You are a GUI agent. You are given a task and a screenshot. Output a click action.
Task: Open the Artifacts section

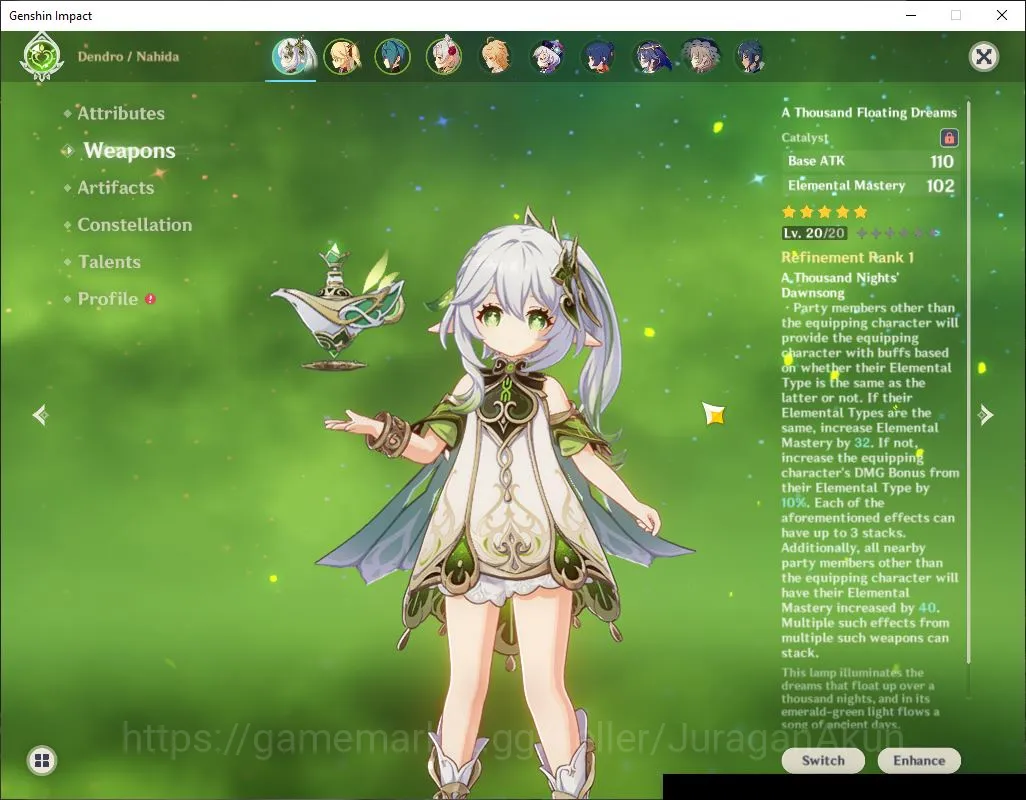tap(116, 188)
